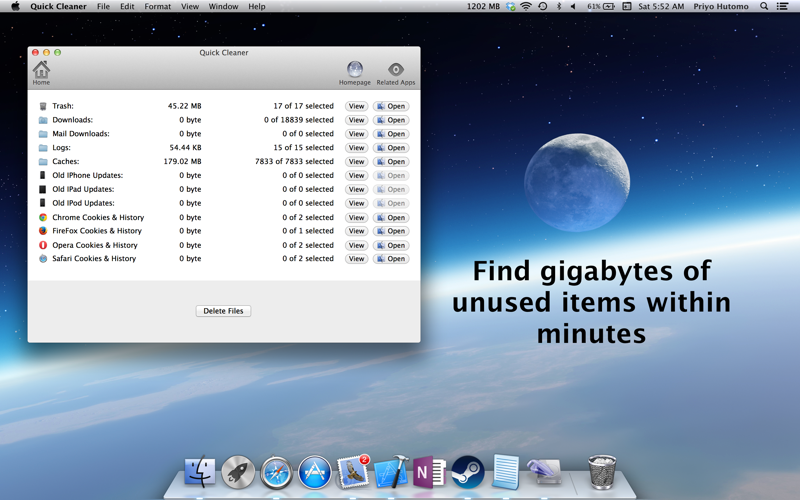Click View for Old iPhone Updates

[357, 175]
